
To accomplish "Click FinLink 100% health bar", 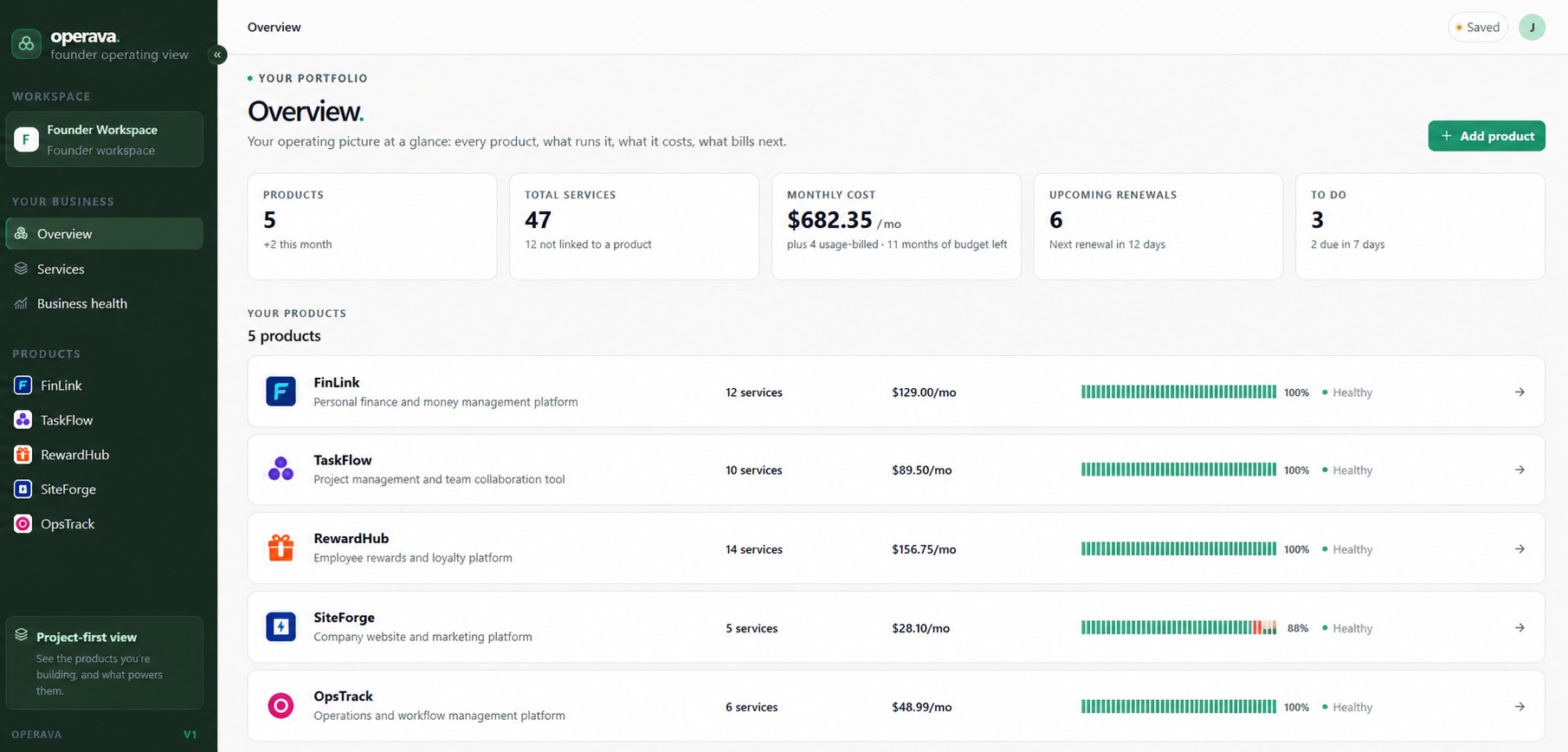I will click(x=1178, y=392).
